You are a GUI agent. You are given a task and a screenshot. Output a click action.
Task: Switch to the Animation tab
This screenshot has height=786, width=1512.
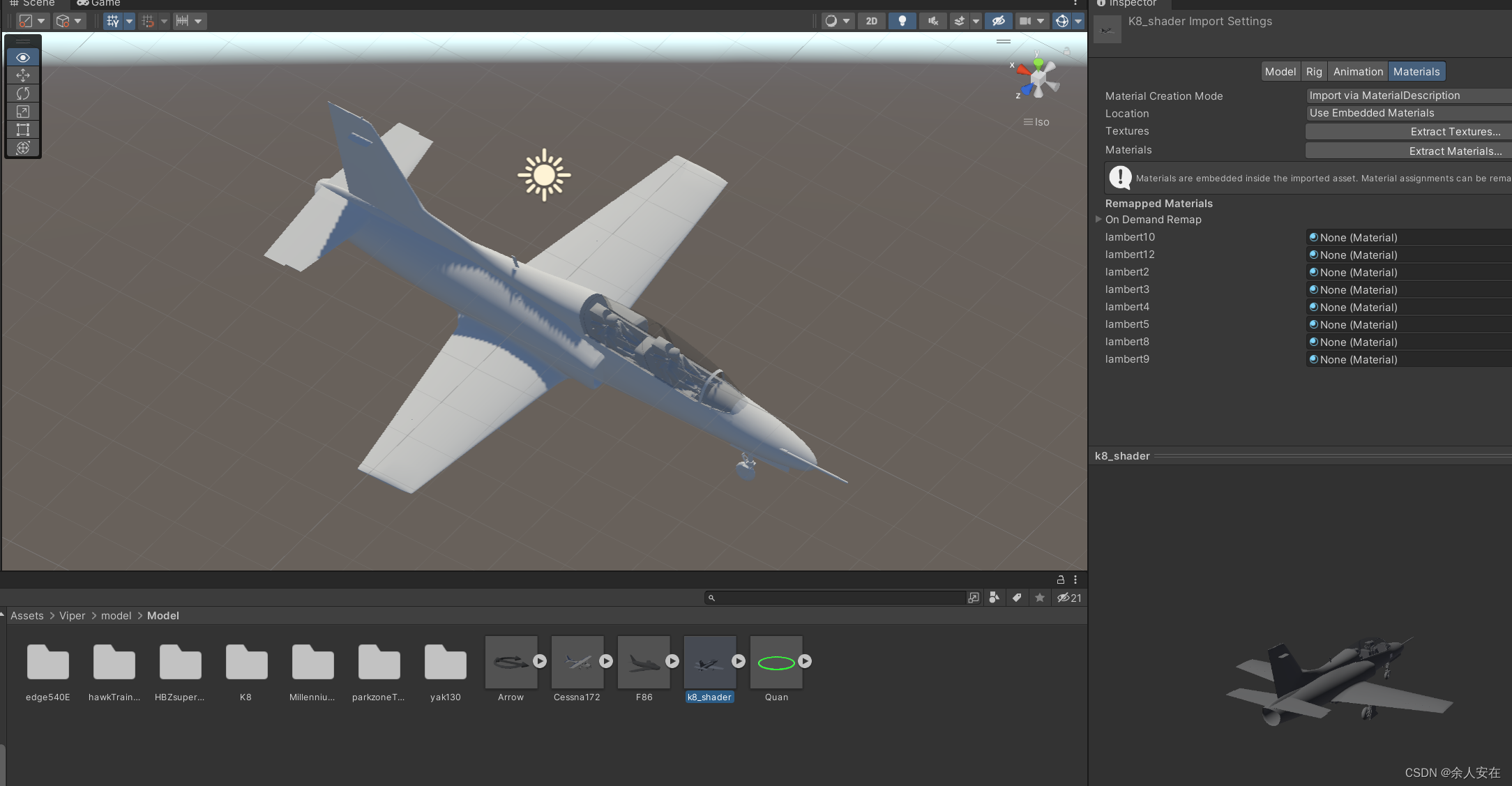[x=1357, y=71]
